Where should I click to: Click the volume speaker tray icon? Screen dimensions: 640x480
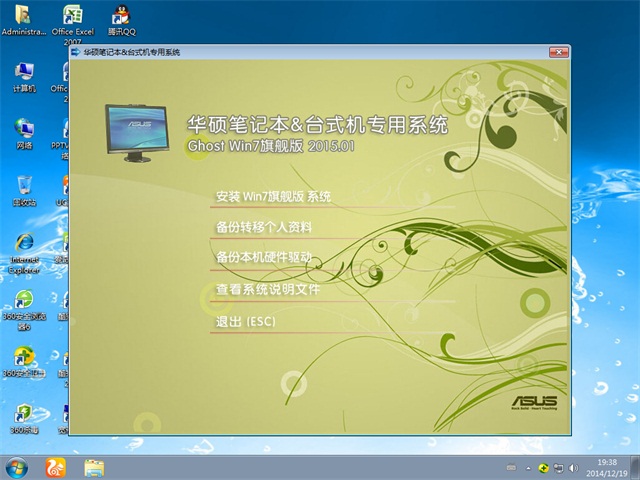[574, 467]
